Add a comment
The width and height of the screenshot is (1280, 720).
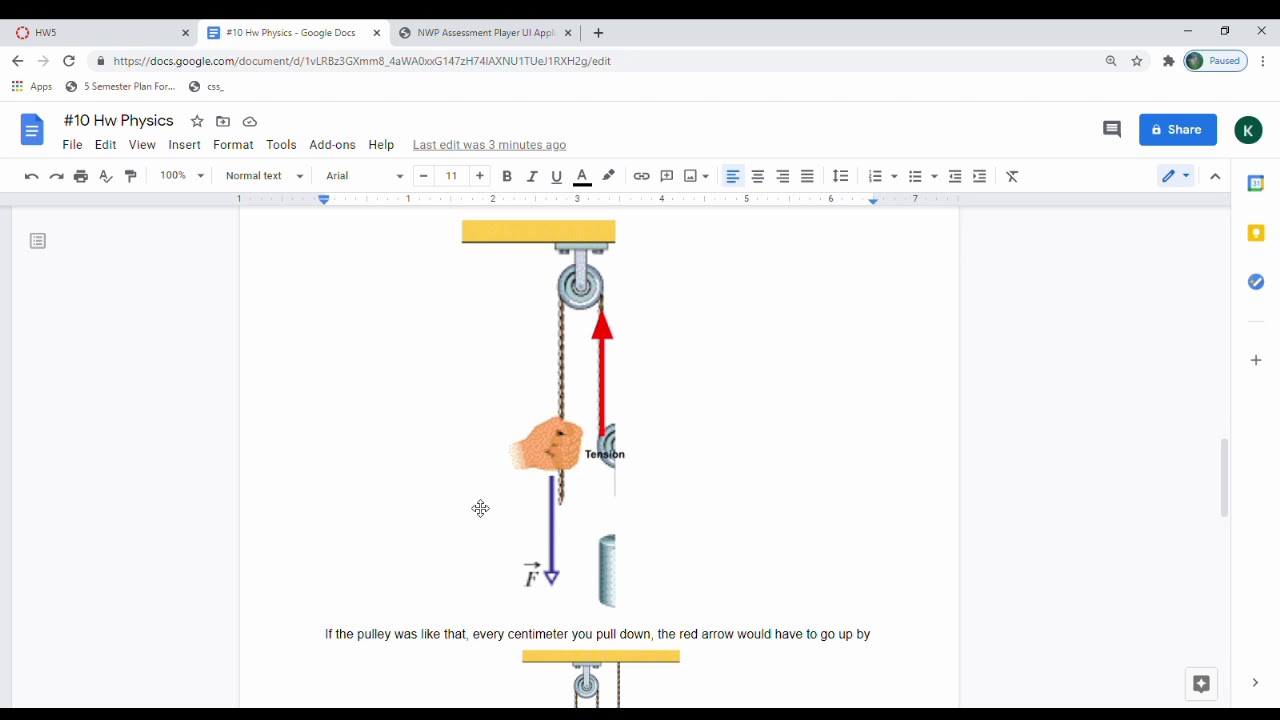pyautogui.click(x=667, y=176)
